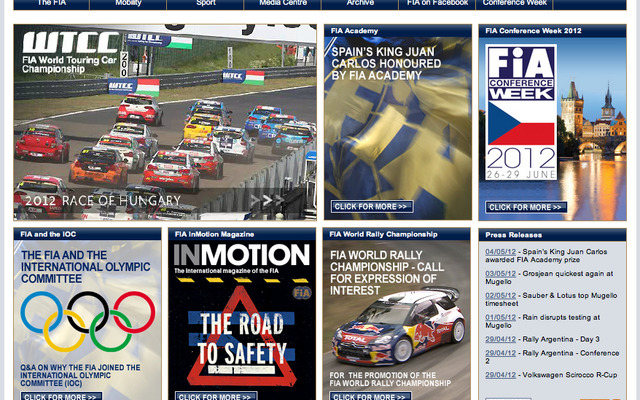Viewport: 640px width, 400px height.
Task: Click FIA Academy 'Click for more' button
Action: tap(372, 207)
